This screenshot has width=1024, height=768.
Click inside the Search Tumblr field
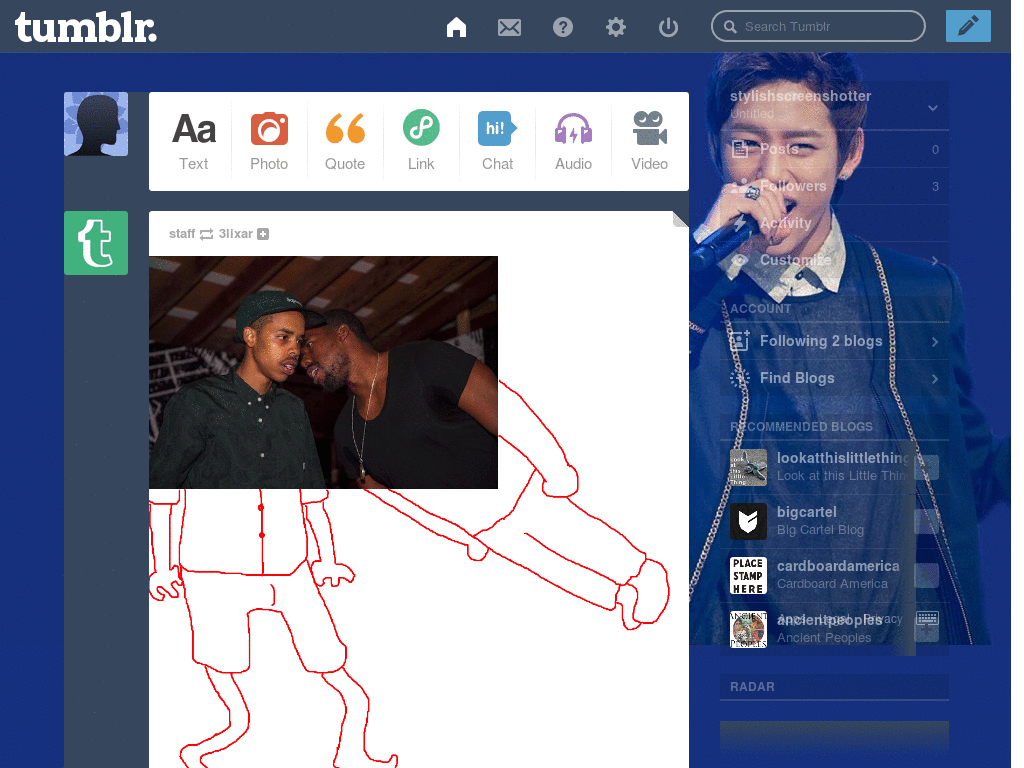pyautogui.click(x=818, y=26)
